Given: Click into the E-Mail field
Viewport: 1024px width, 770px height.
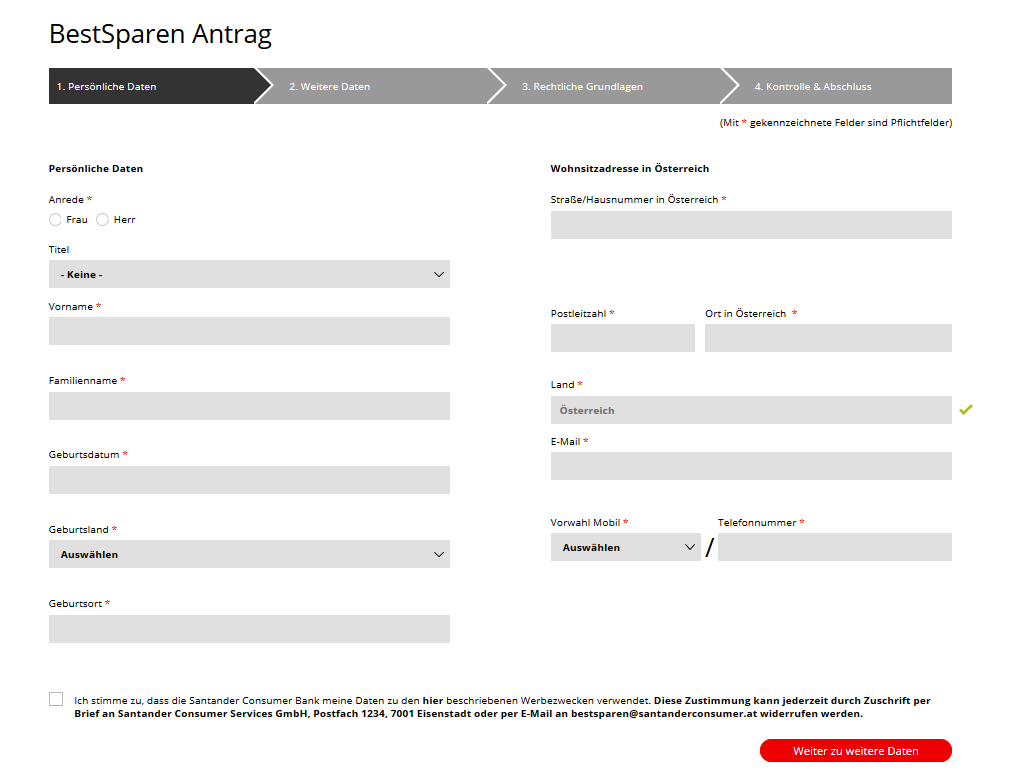Looking at the screenshot, I should [x=751, y=466].
